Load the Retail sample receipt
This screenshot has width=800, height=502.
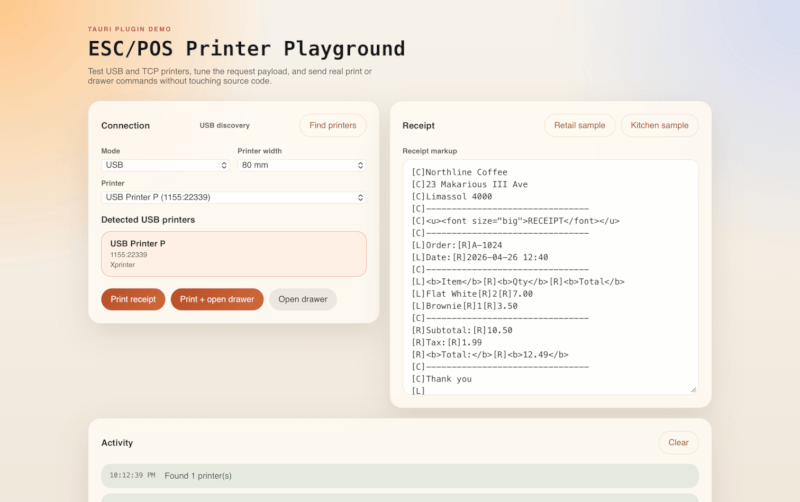[580, 126]
